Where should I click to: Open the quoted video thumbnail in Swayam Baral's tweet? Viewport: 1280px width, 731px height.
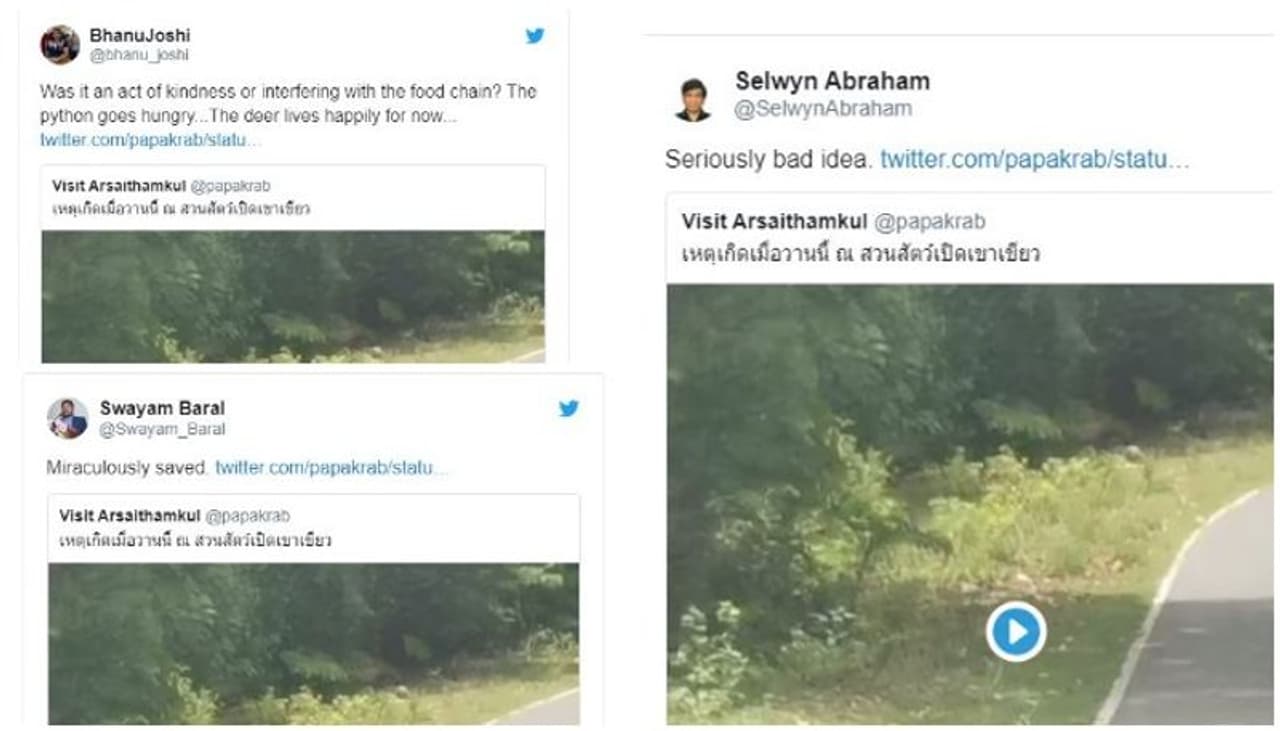coord(313,643)
